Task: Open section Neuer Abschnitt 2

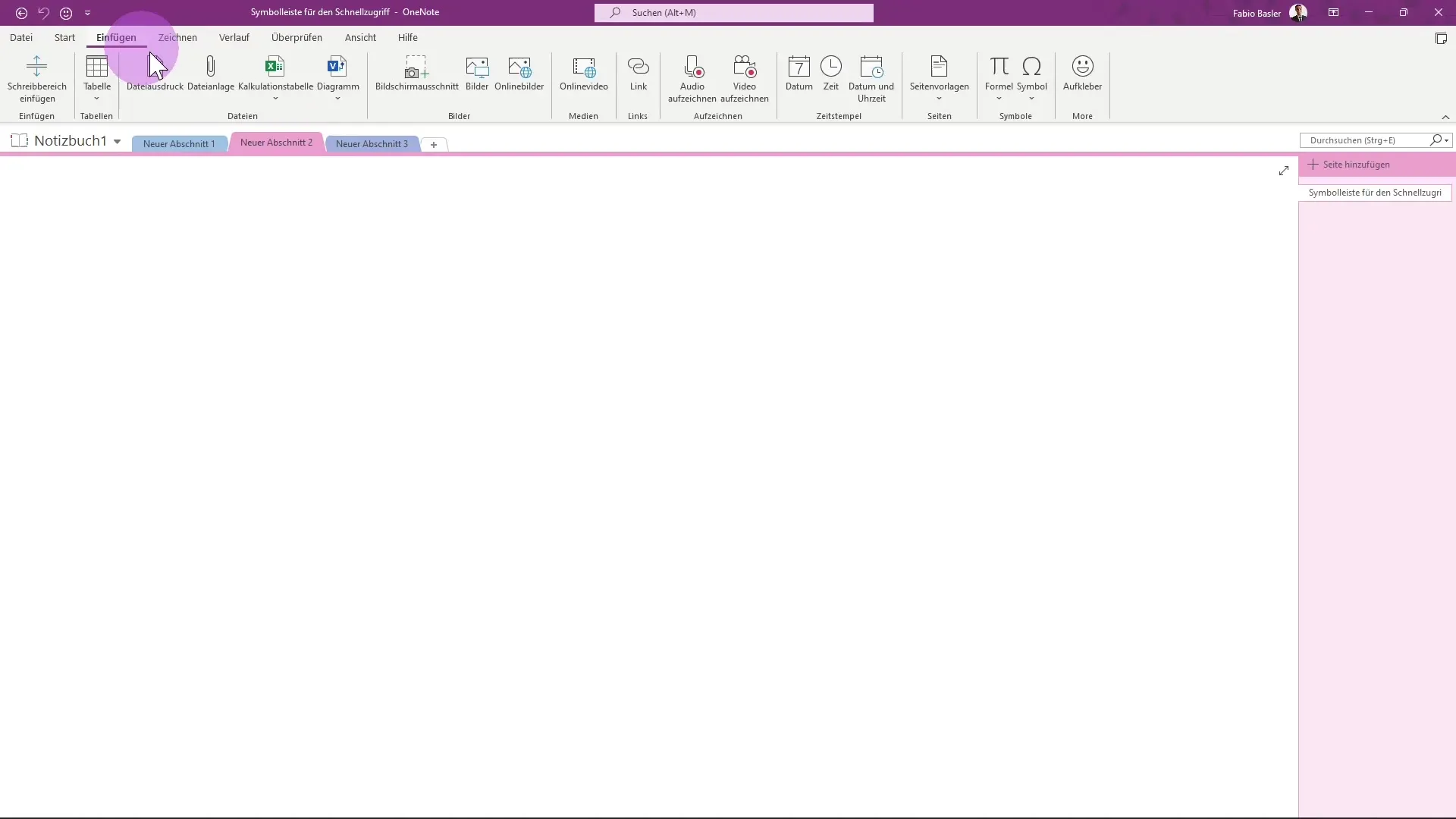Action: [276, 143]
